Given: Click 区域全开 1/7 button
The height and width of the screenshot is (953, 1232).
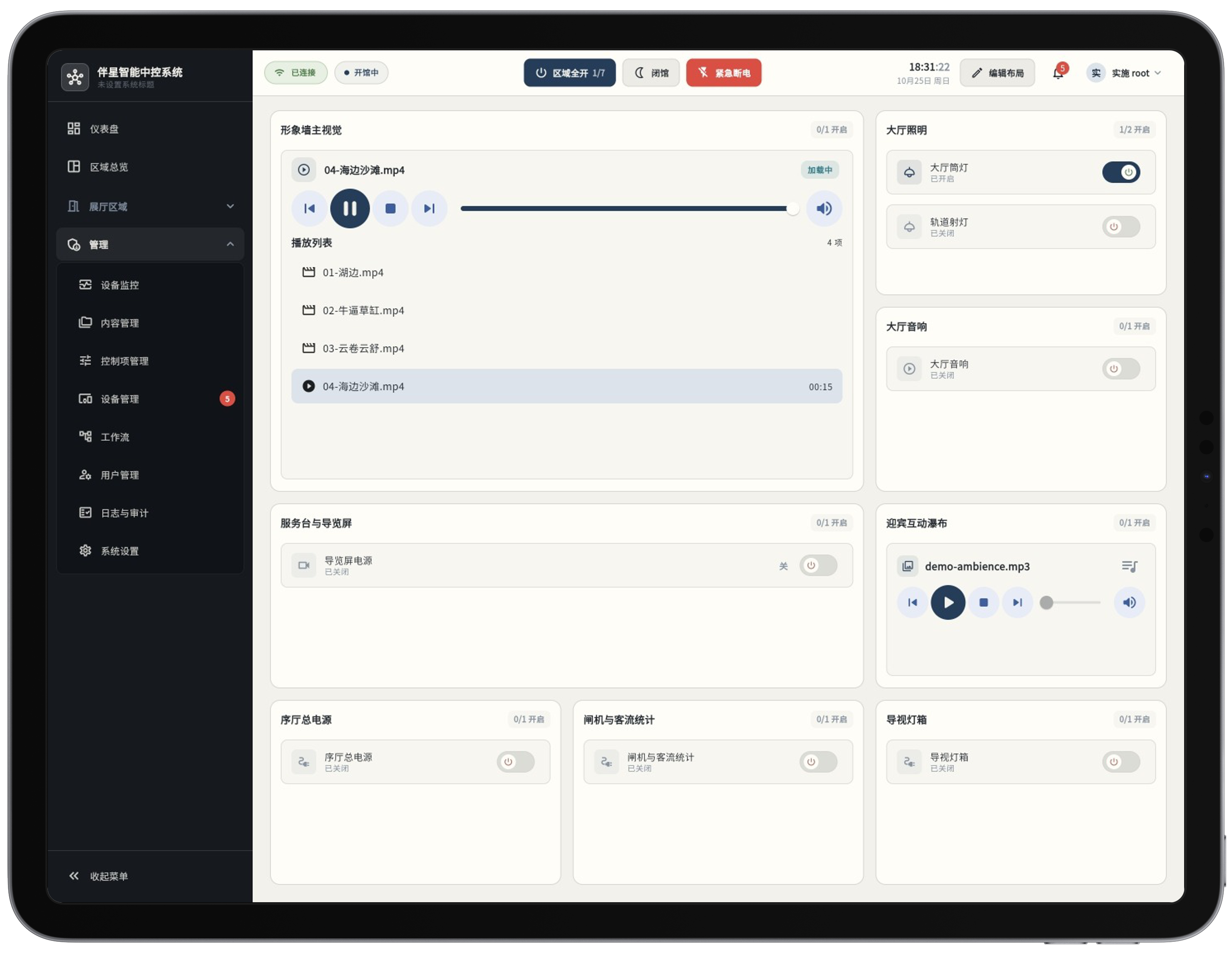Looking at the screenshot, I should pyautogui.click(x=569, y=73).
